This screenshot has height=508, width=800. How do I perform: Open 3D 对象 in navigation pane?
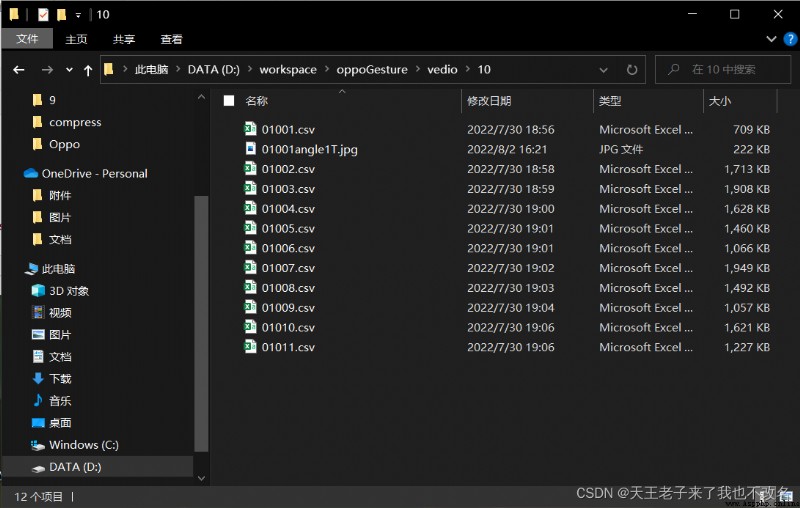pos(68,291)
